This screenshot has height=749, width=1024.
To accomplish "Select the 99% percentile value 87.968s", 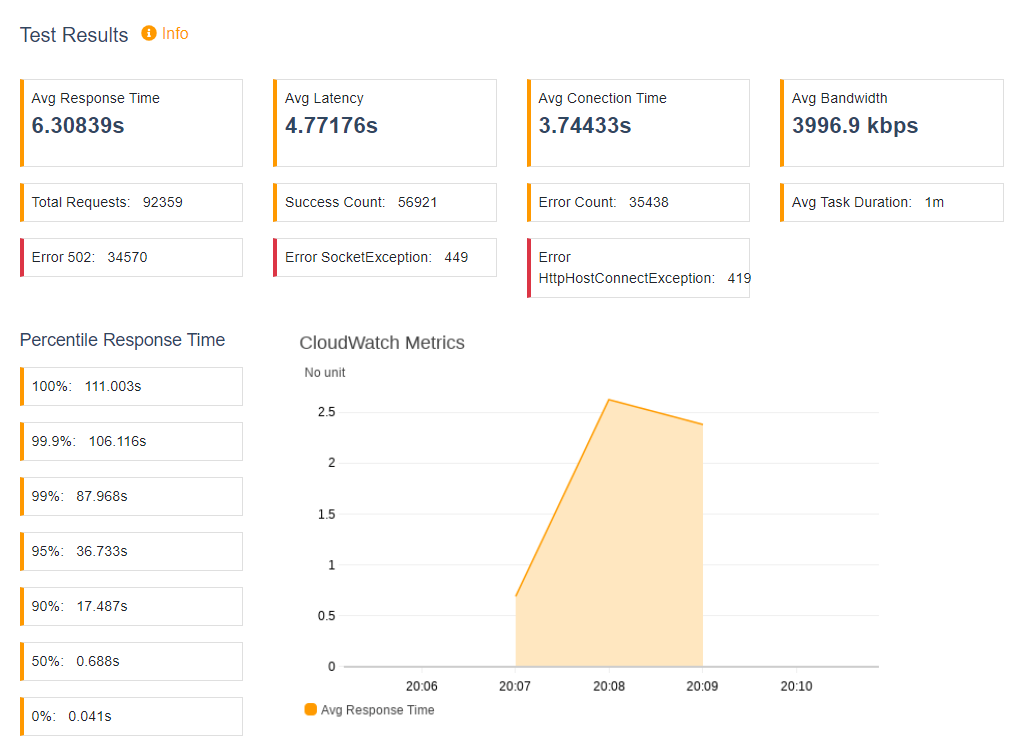I will [102, 496].
